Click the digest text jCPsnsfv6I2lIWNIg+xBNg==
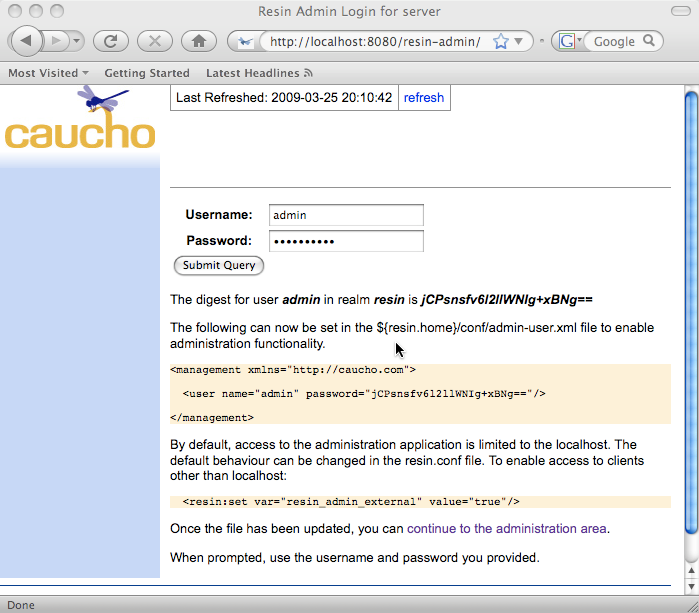The width and height of the screenshot is (699, 613). tap(507, 300)
